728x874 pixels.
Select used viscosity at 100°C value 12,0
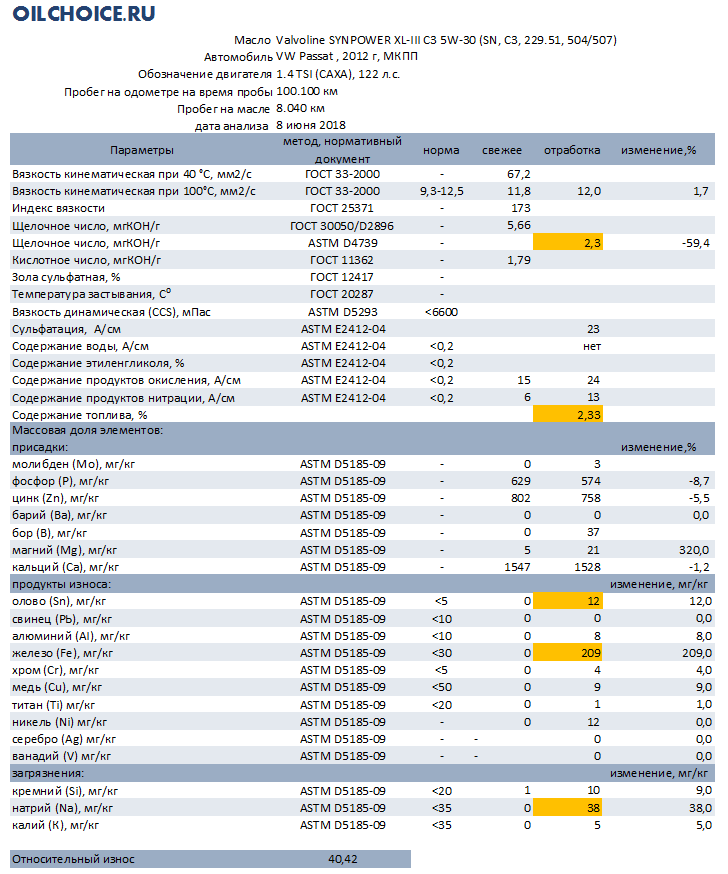pos(589,191)
